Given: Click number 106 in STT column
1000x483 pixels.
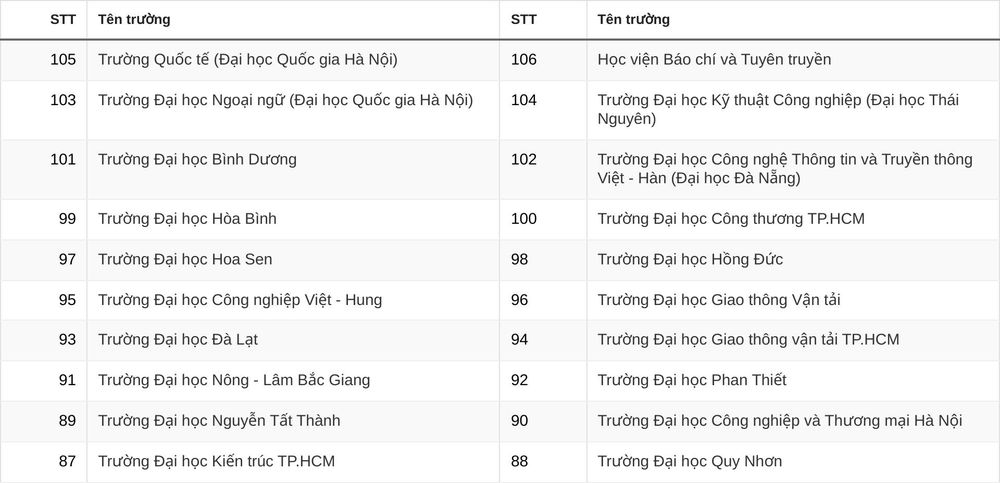Looking at the screenshot, I should click(524, 59).
